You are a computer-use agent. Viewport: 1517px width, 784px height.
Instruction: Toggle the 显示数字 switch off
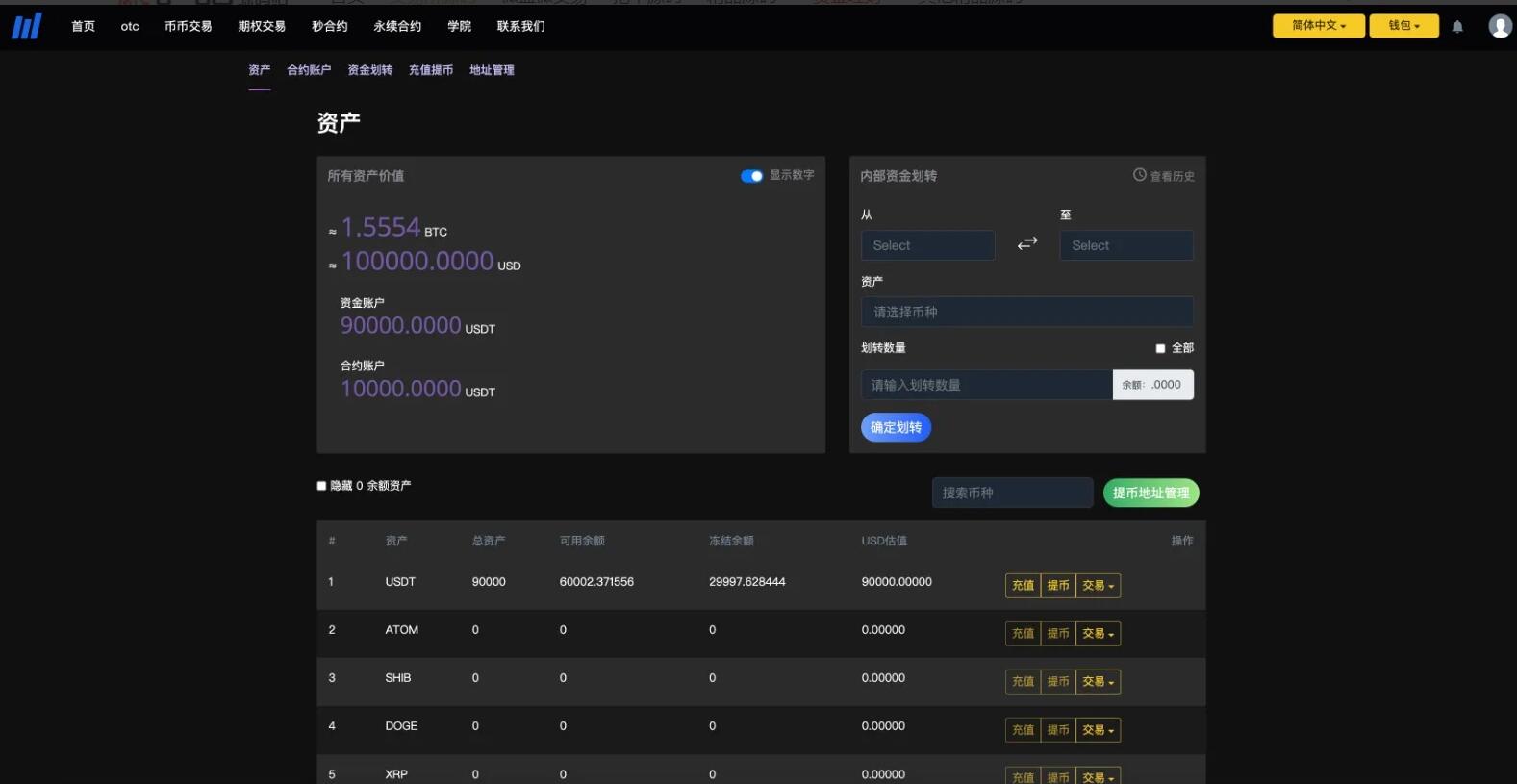751,176
